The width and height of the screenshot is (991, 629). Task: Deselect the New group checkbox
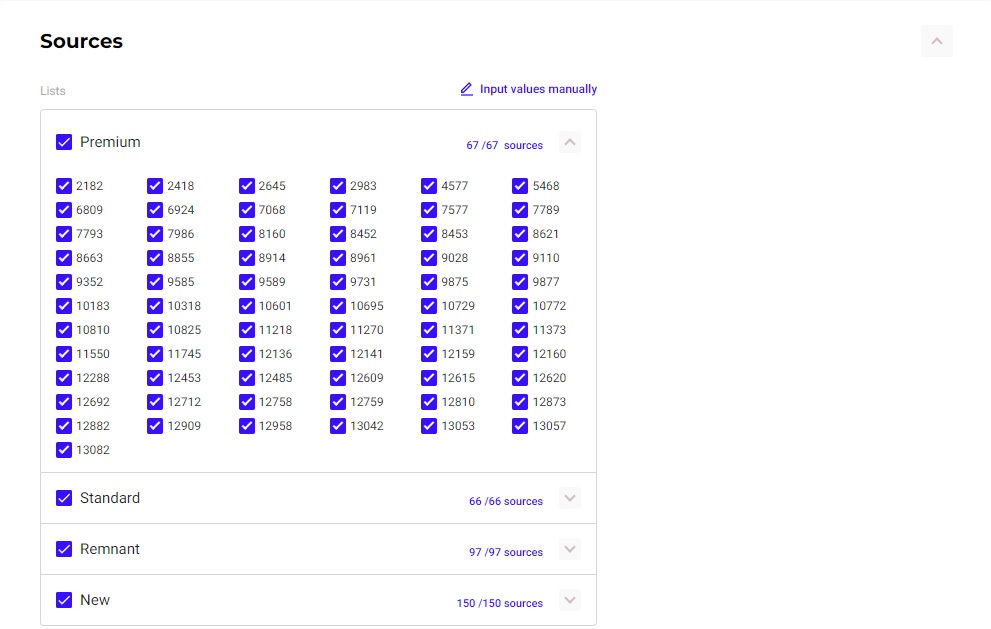[x=64, y=600]
